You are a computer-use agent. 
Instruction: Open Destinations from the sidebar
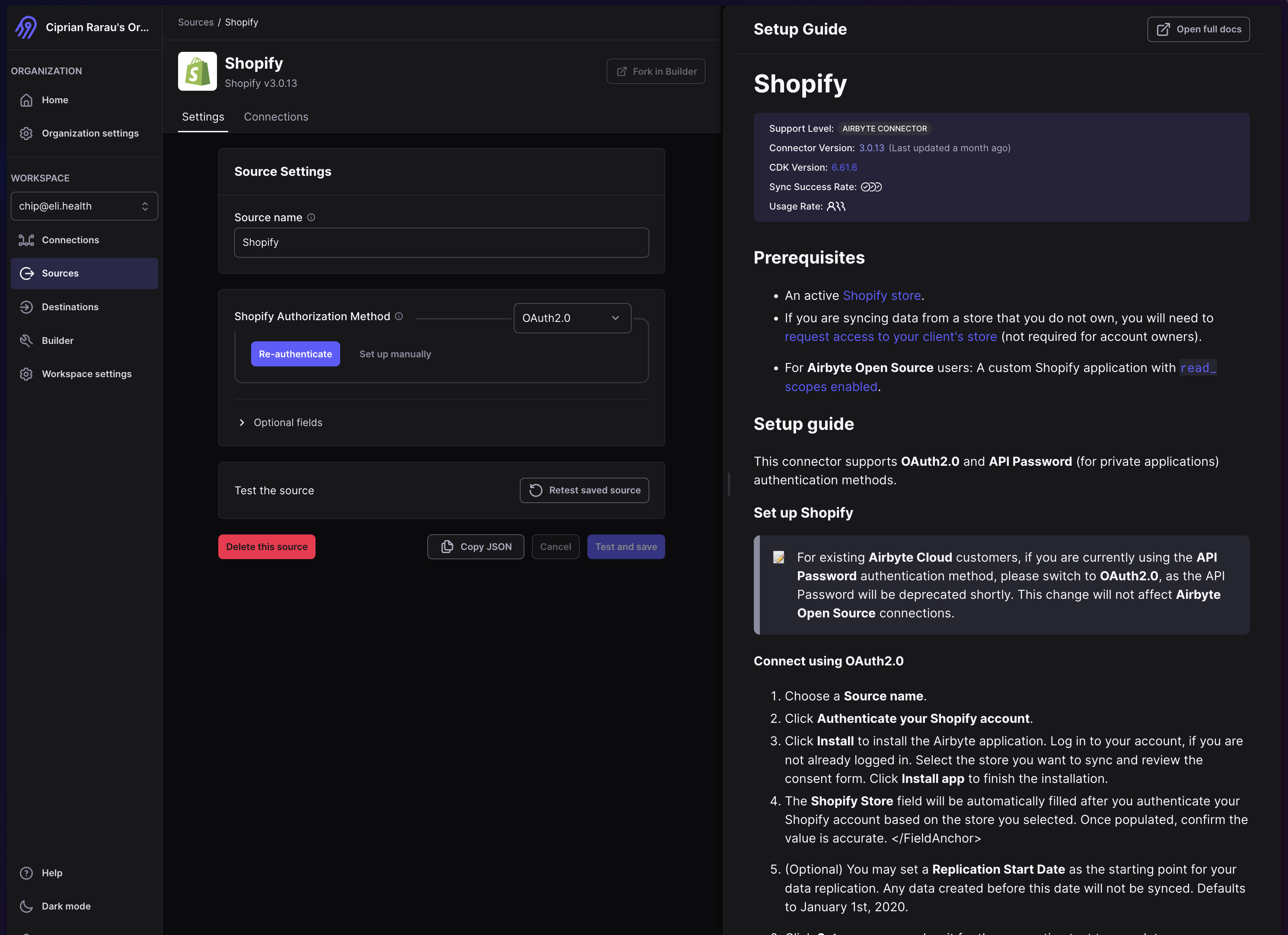[27, 307]
